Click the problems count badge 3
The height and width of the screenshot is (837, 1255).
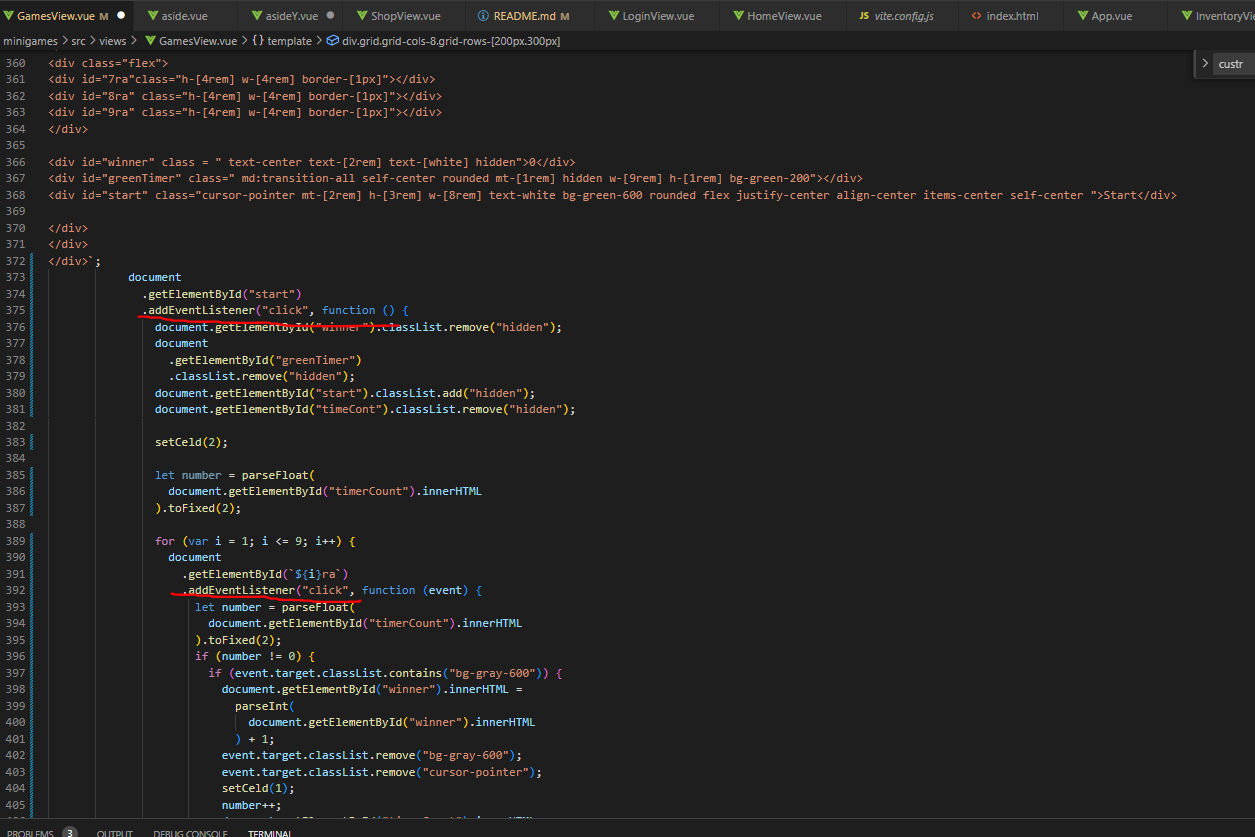tap(70, 832)
